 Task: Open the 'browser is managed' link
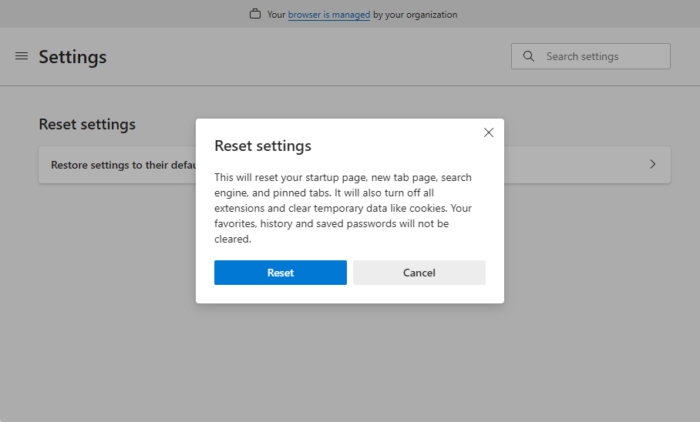329,15
